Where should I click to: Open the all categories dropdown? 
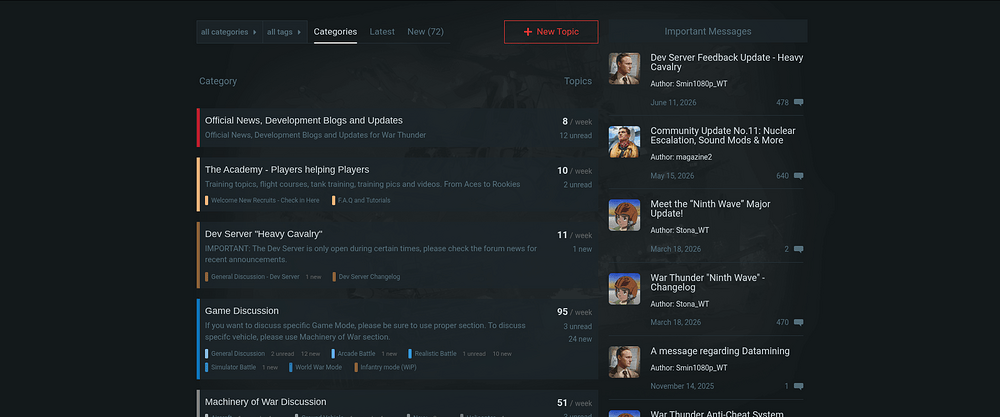coord(229,32)
